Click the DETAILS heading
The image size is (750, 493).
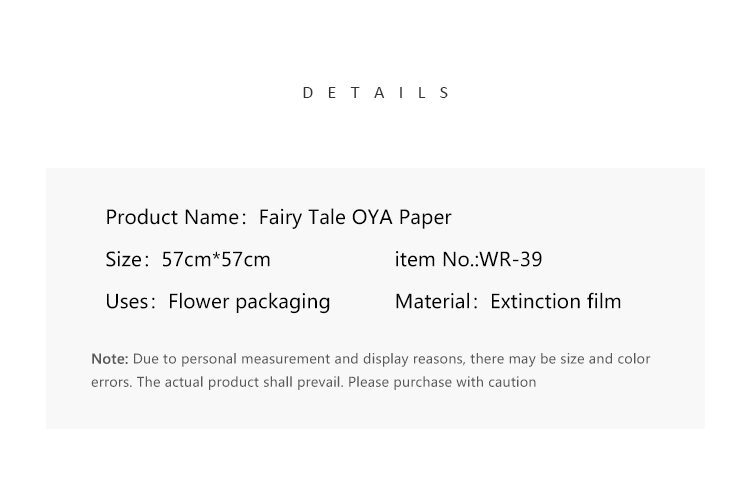tap(376, 93)
